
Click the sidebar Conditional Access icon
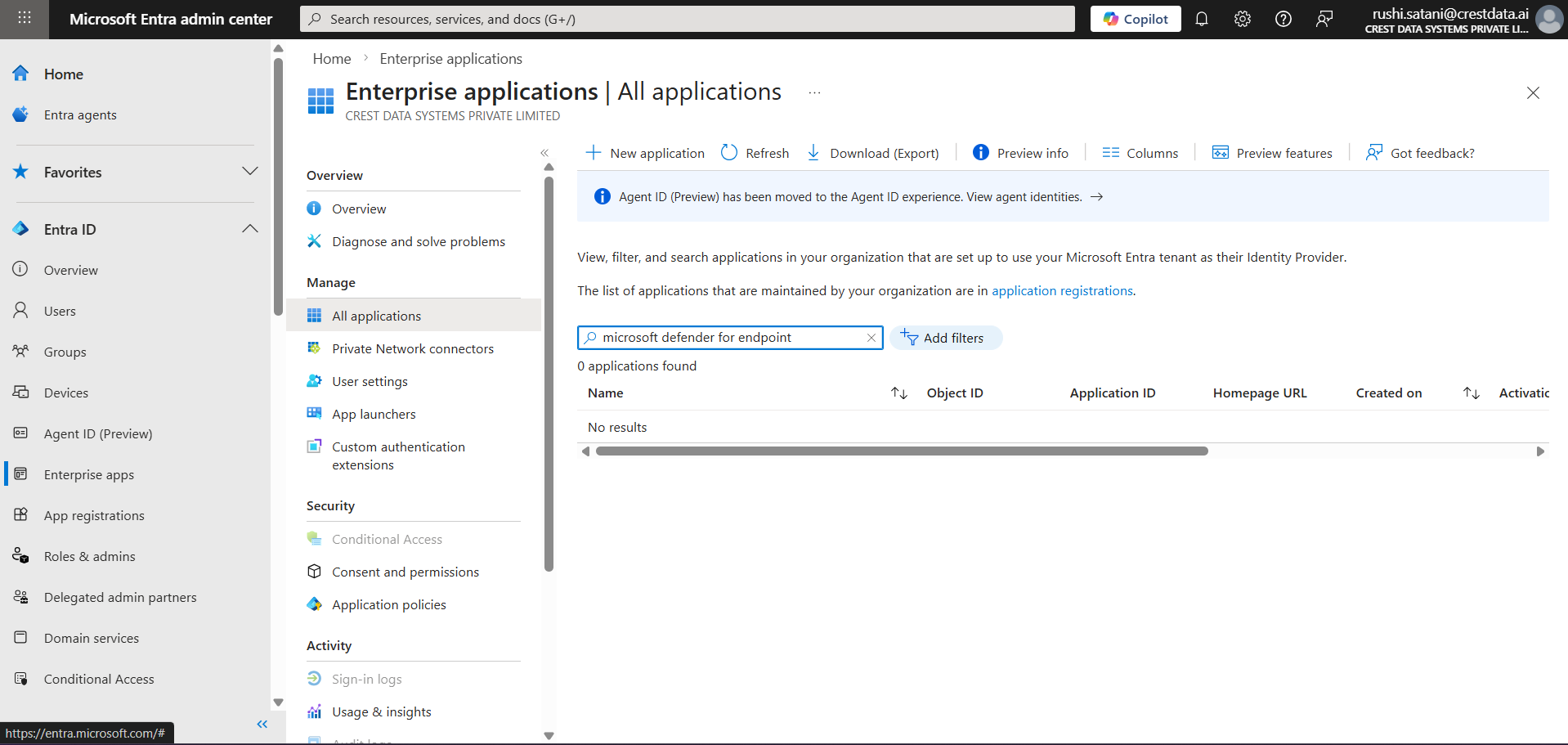pyautogui.click(x=20, y=678)
